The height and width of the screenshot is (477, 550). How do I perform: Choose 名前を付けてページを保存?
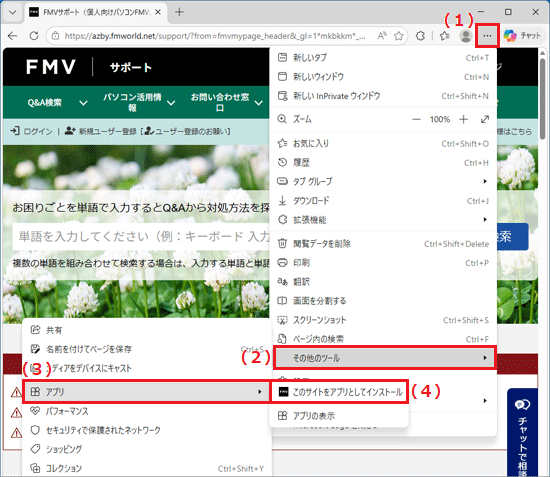pyautogui.click(x=147, y=349)
